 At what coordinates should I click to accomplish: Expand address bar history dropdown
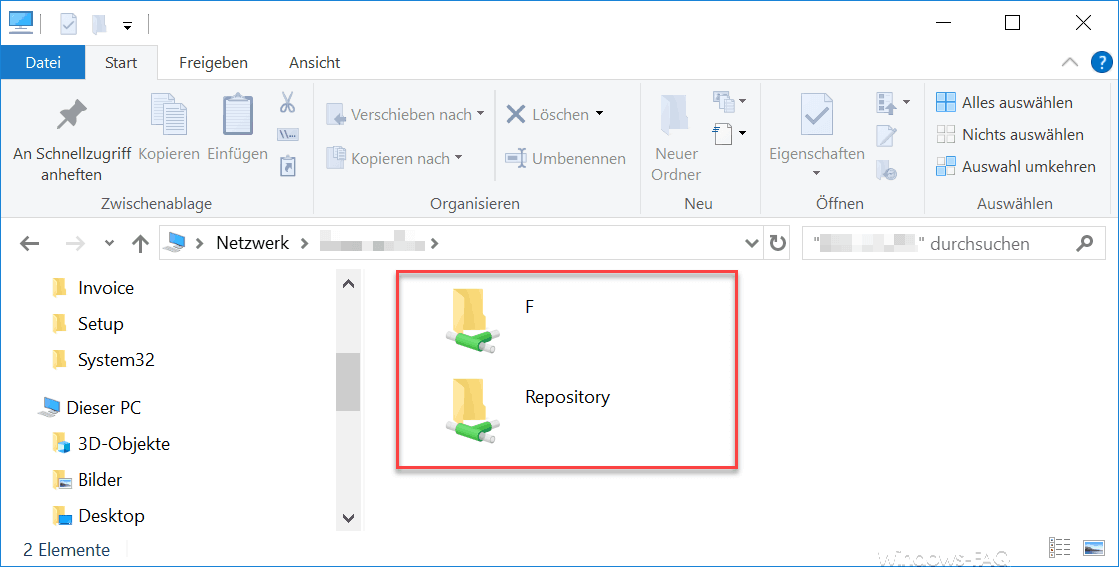[x=752, y=243]
